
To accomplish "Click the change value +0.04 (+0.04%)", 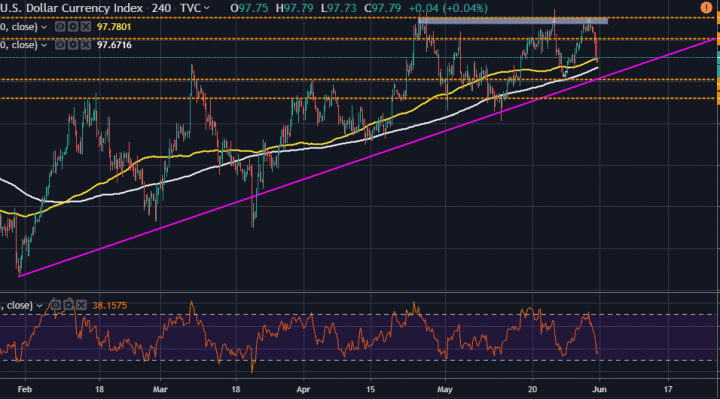I will pos(448,8).
